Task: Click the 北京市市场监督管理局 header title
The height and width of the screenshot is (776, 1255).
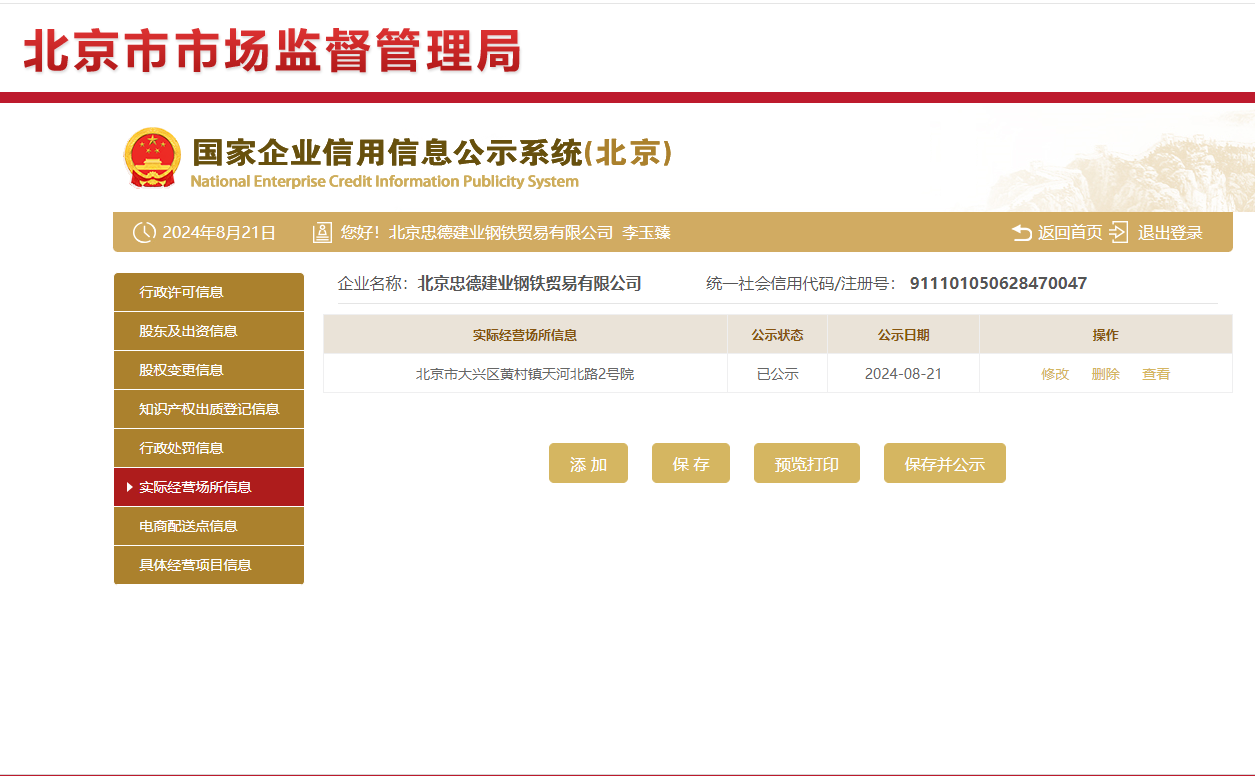Action: click(272, 50)
